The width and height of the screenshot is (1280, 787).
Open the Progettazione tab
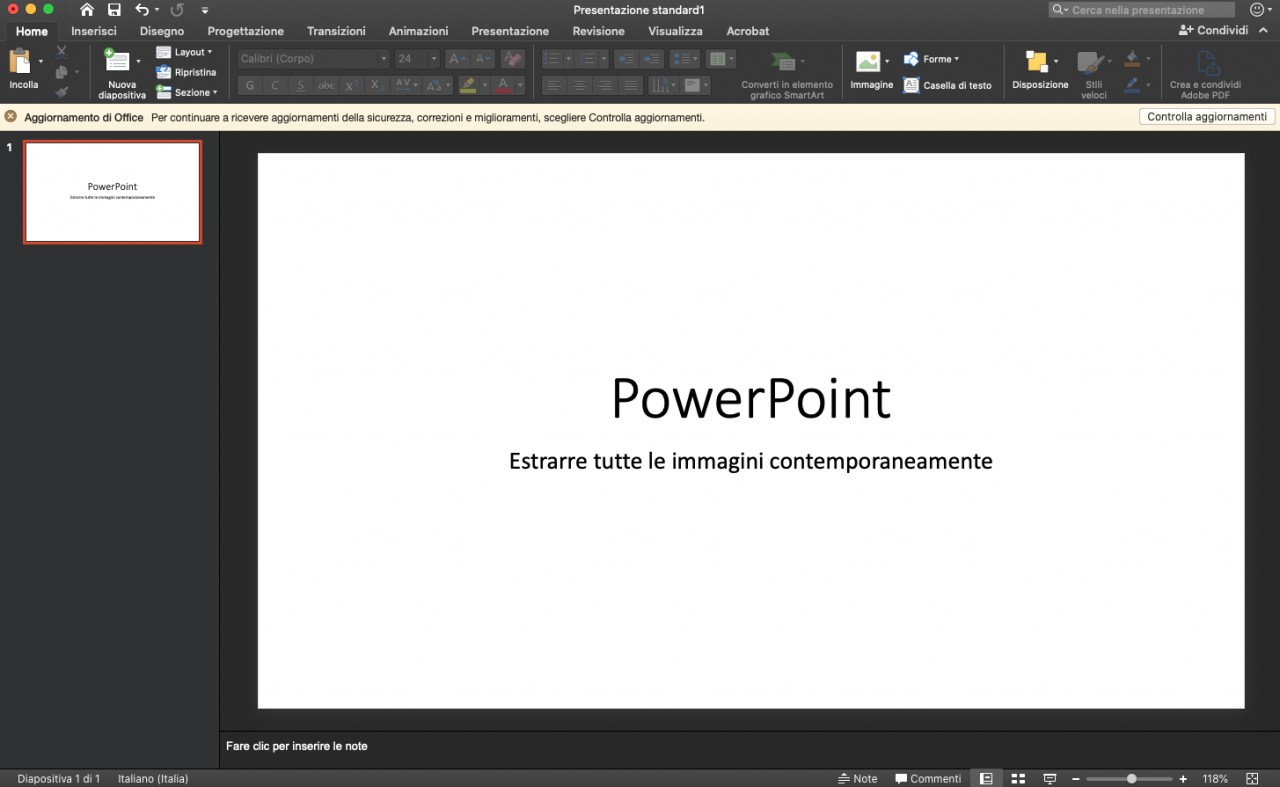pyautogui.click(x=246, y=31)
